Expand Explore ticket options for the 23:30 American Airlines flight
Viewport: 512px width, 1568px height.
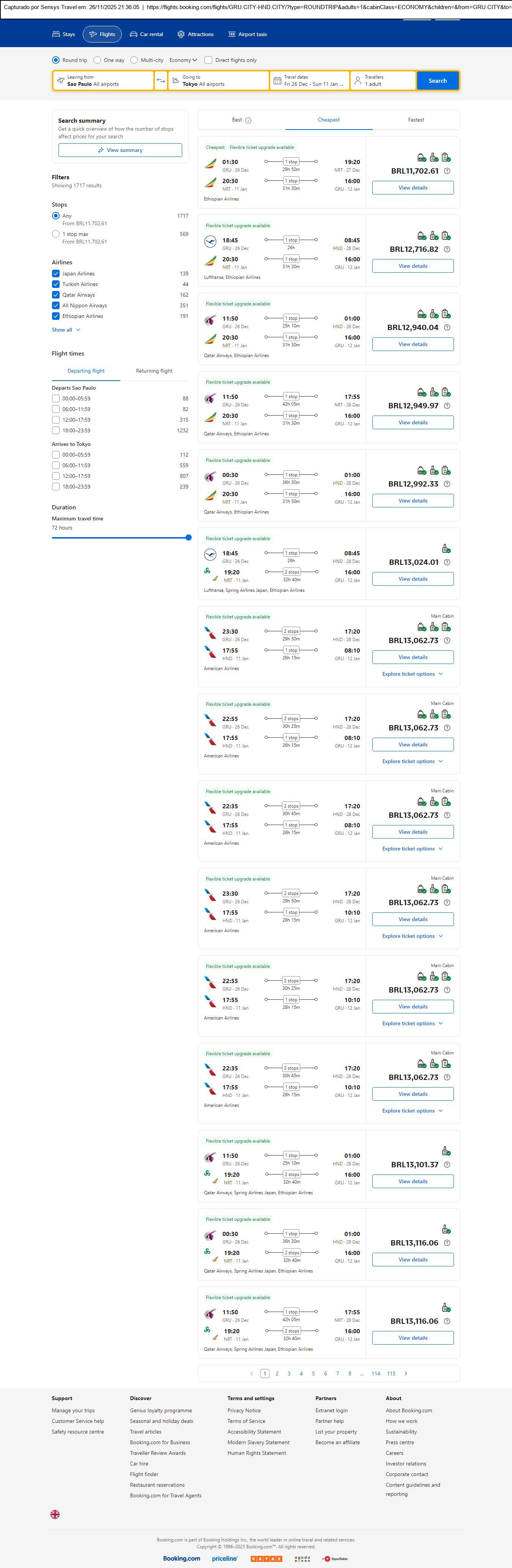click(412, 674)
